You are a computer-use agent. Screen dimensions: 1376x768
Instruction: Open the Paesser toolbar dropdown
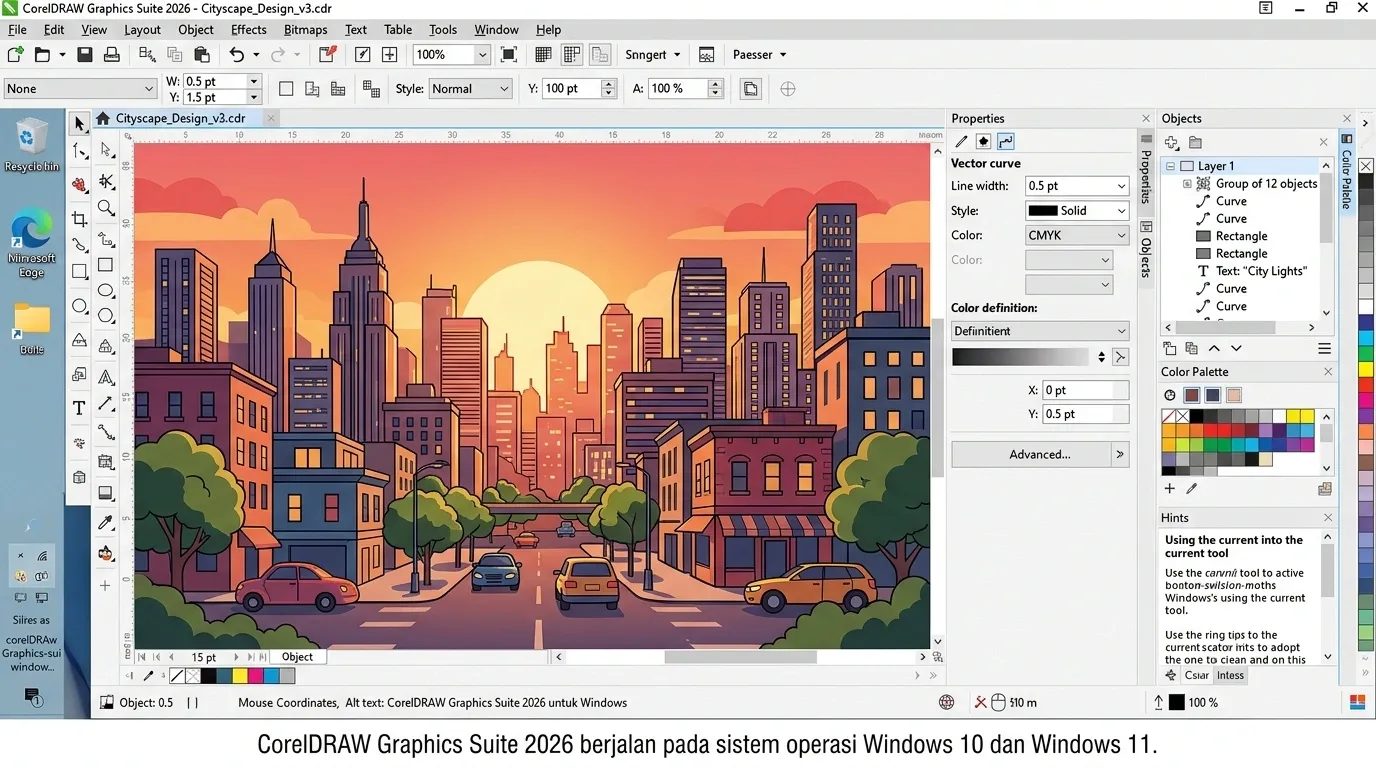tap(760, 55)
